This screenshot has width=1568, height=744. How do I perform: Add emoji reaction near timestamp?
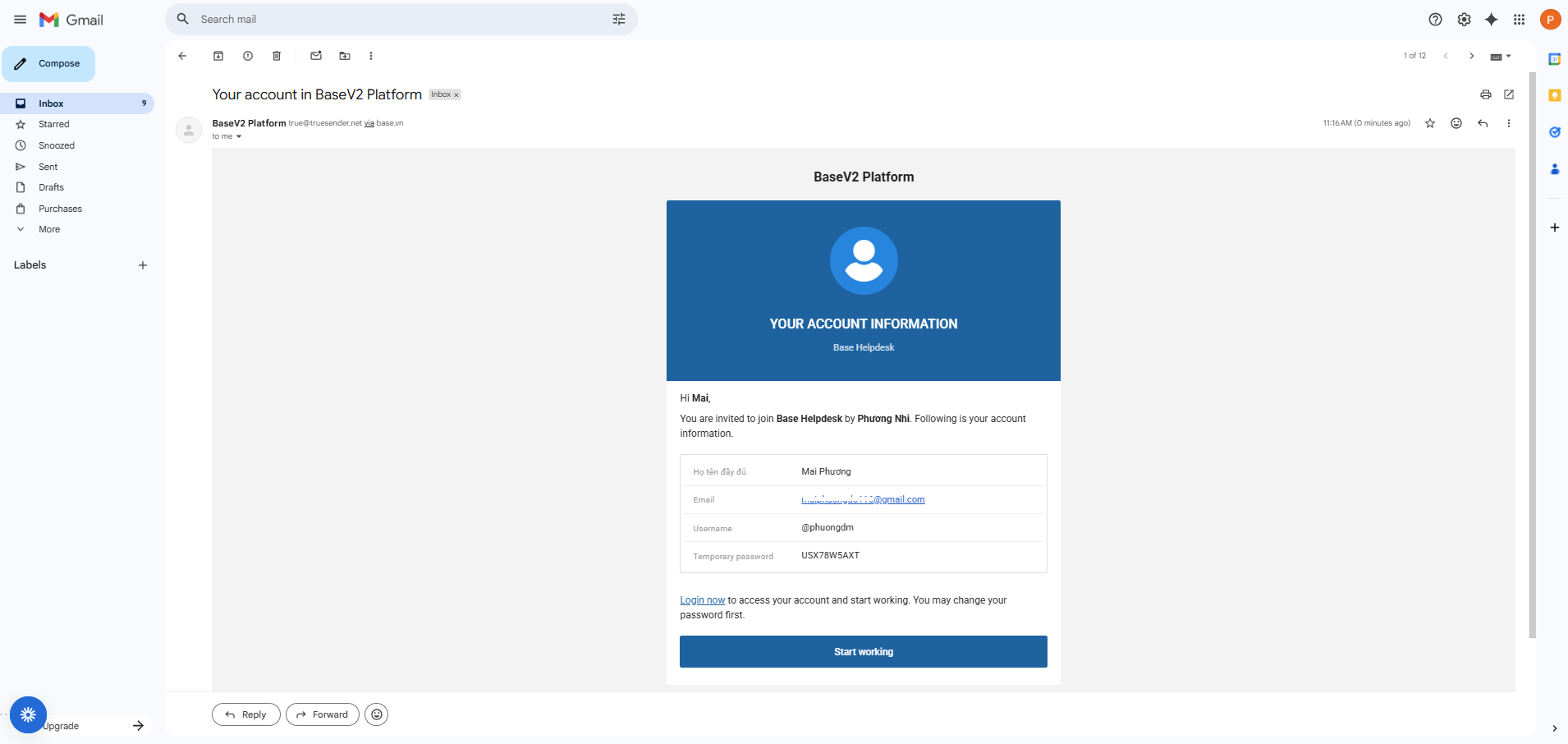point(1456,123)
